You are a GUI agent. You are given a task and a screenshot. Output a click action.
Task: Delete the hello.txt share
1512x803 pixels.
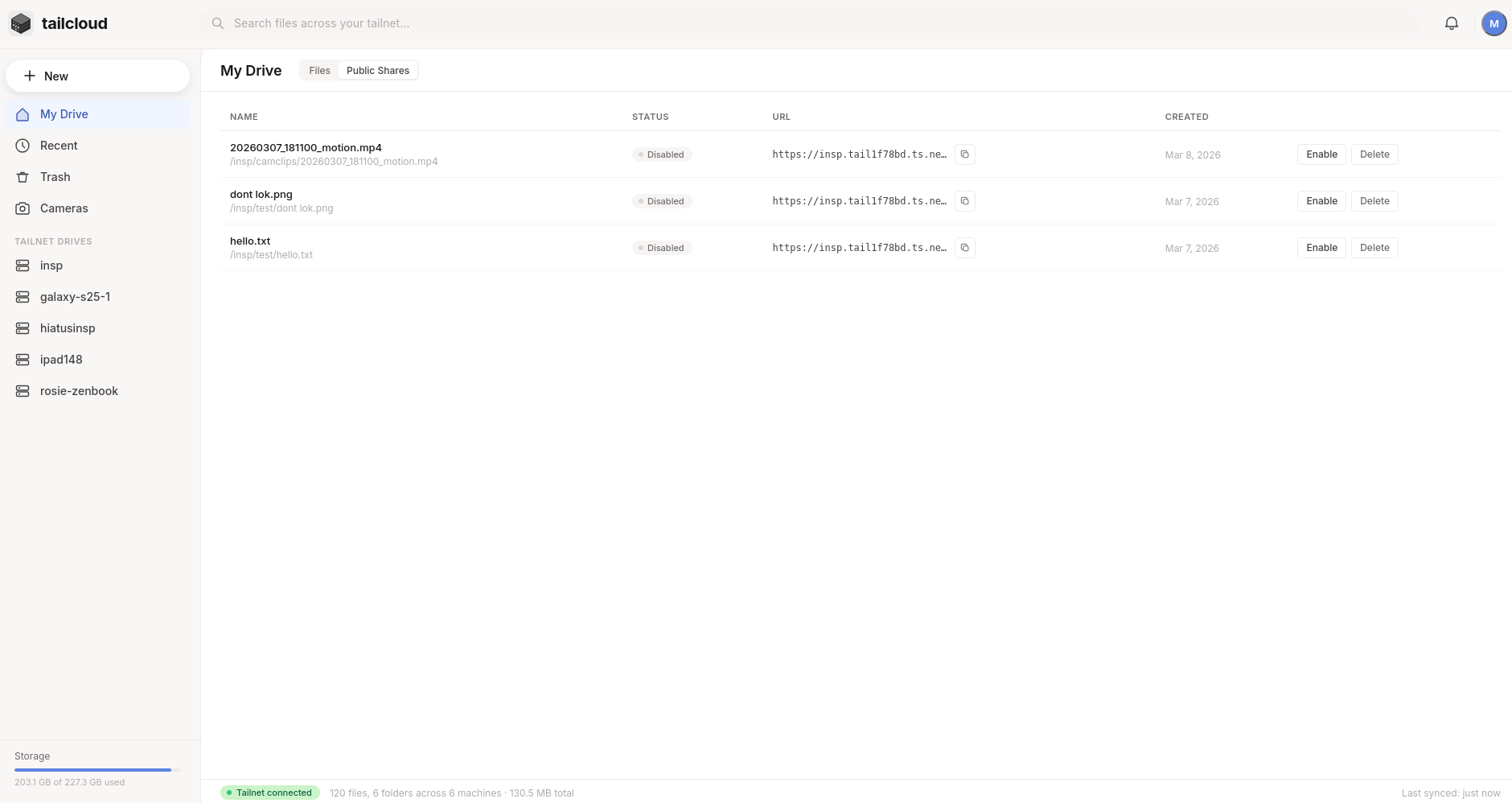[x=1374, y=248]
